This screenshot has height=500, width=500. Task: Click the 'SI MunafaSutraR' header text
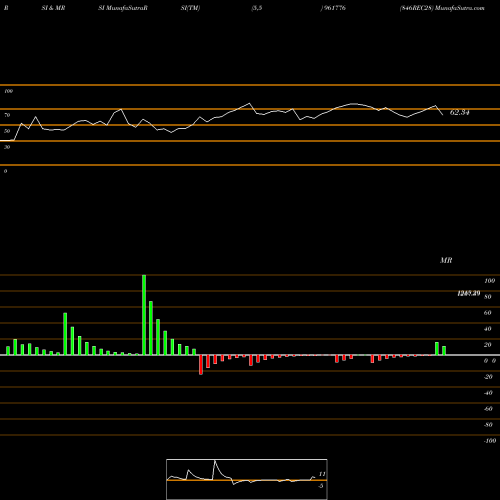pyautogui.click(x=123, y=8)
